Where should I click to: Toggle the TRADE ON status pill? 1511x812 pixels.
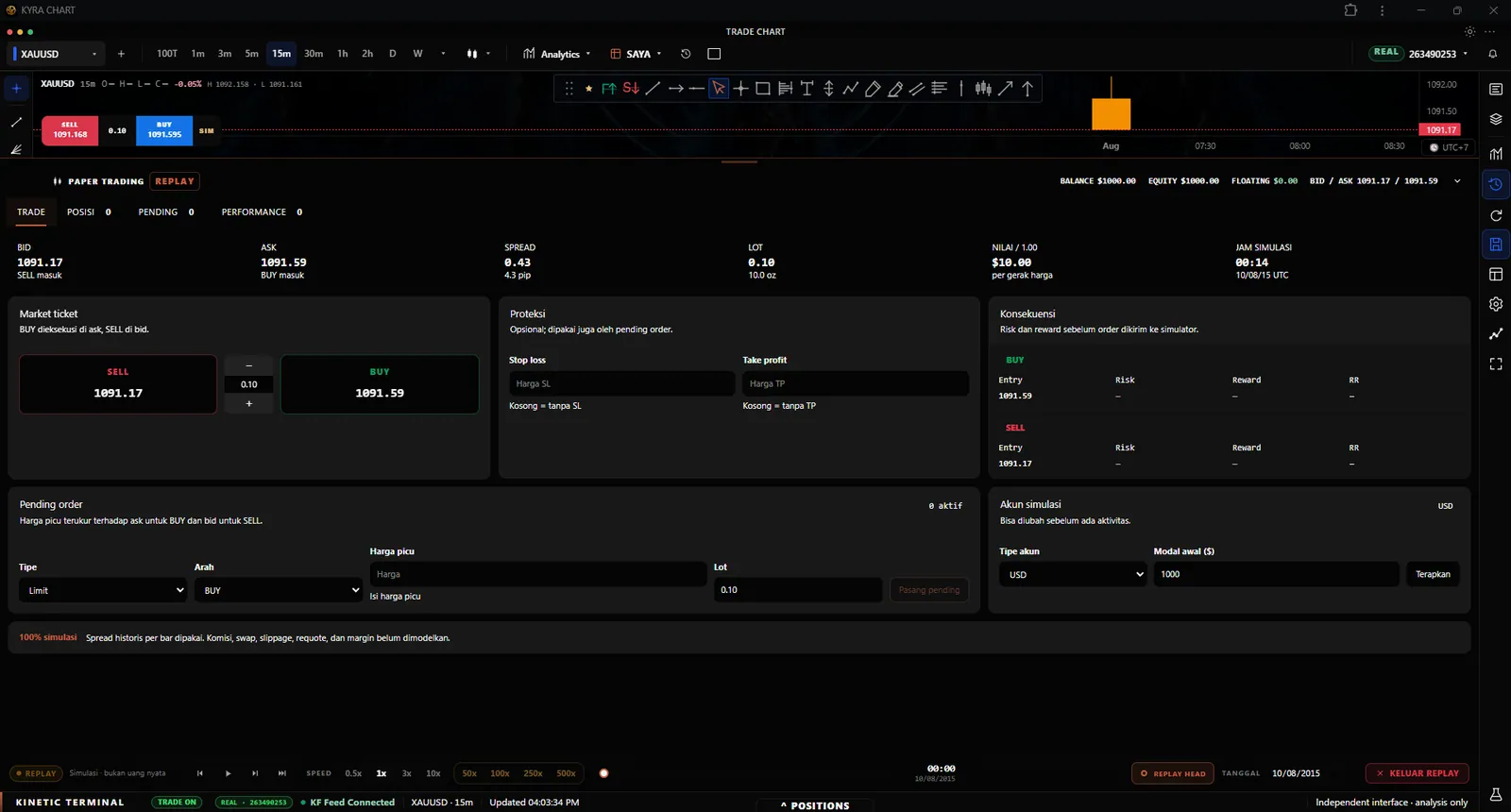point(178,803)
